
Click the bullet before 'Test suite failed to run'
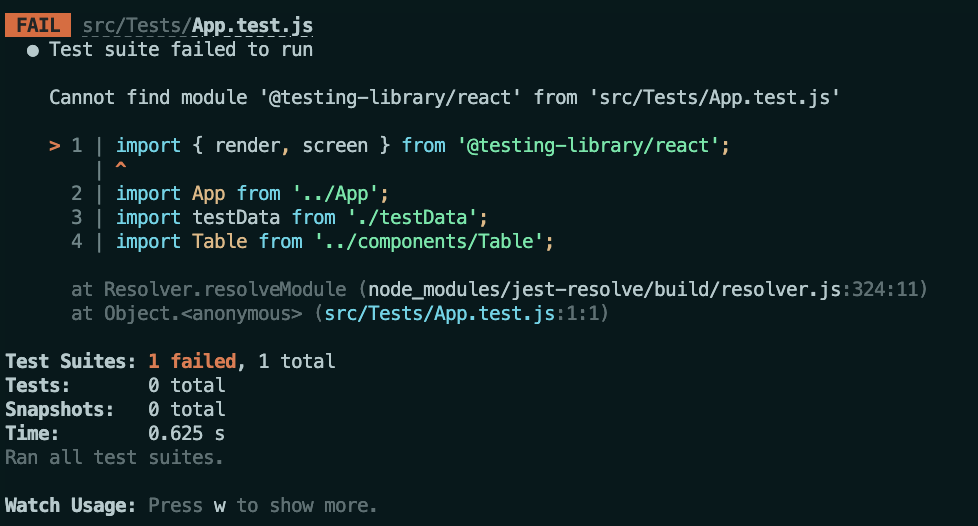tap(33, 50)
